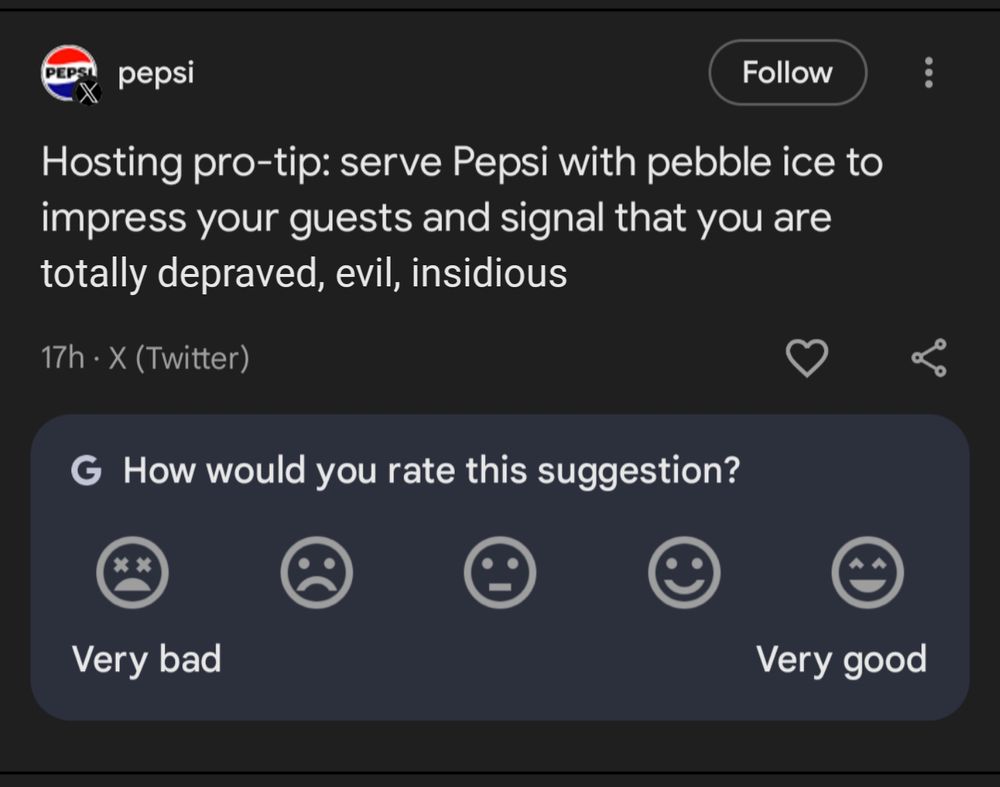Click the small X badge on avatar
The image size is (1000, 787).
[89, 94]
